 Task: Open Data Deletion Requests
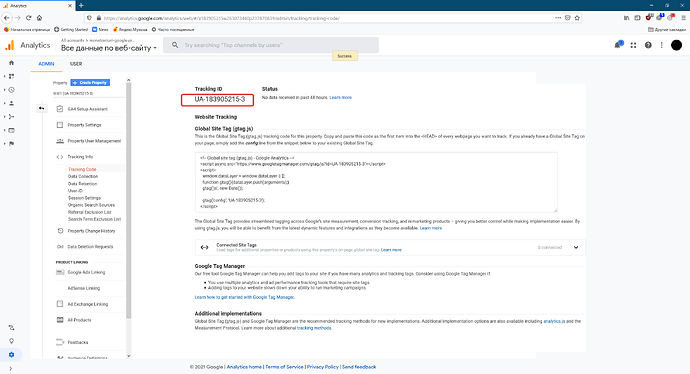(x=90, y=247)
